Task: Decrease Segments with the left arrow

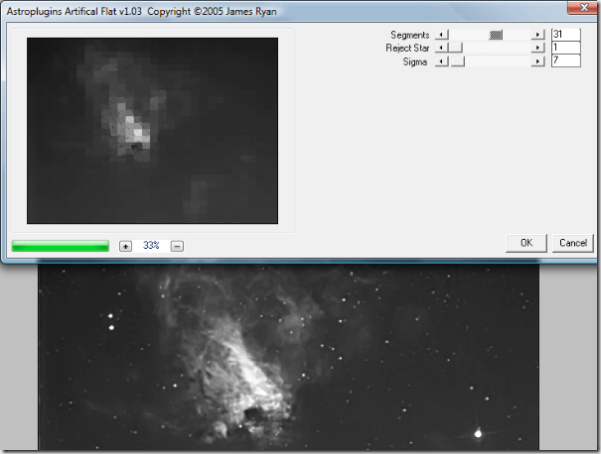Action: pos(441,34)
